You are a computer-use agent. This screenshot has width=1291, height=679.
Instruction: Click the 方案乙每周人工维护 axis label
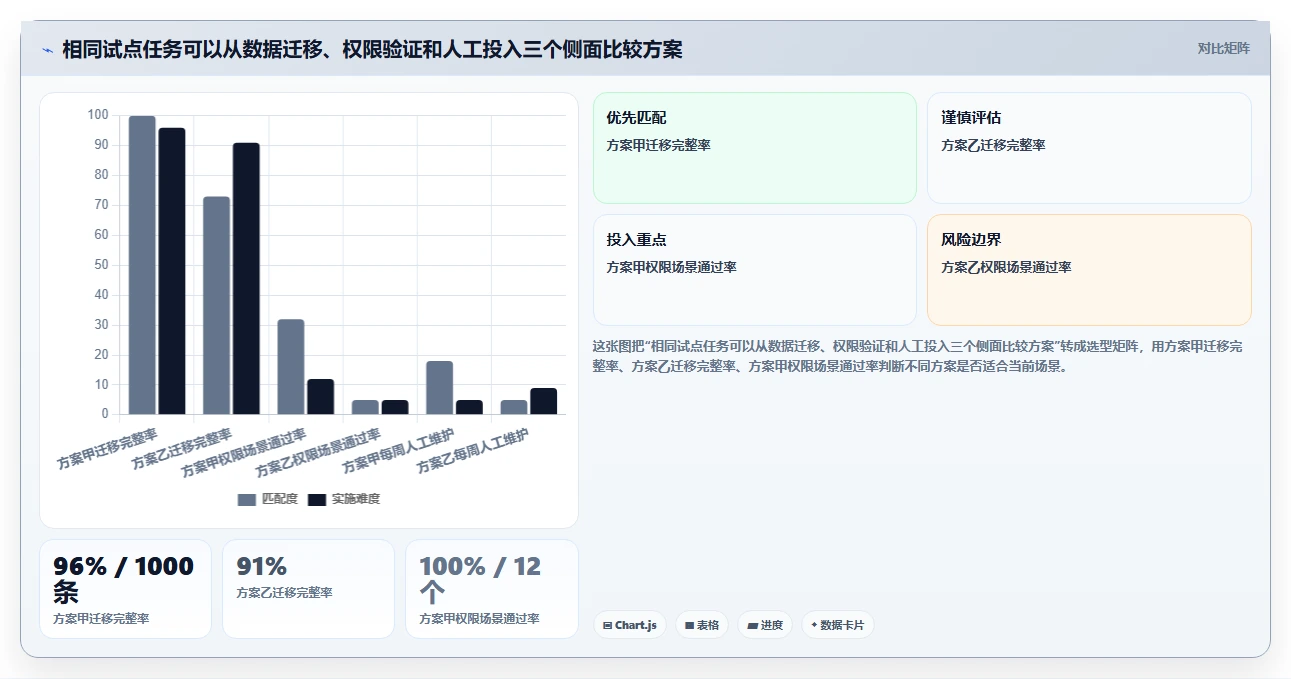[x=473, y=451]
